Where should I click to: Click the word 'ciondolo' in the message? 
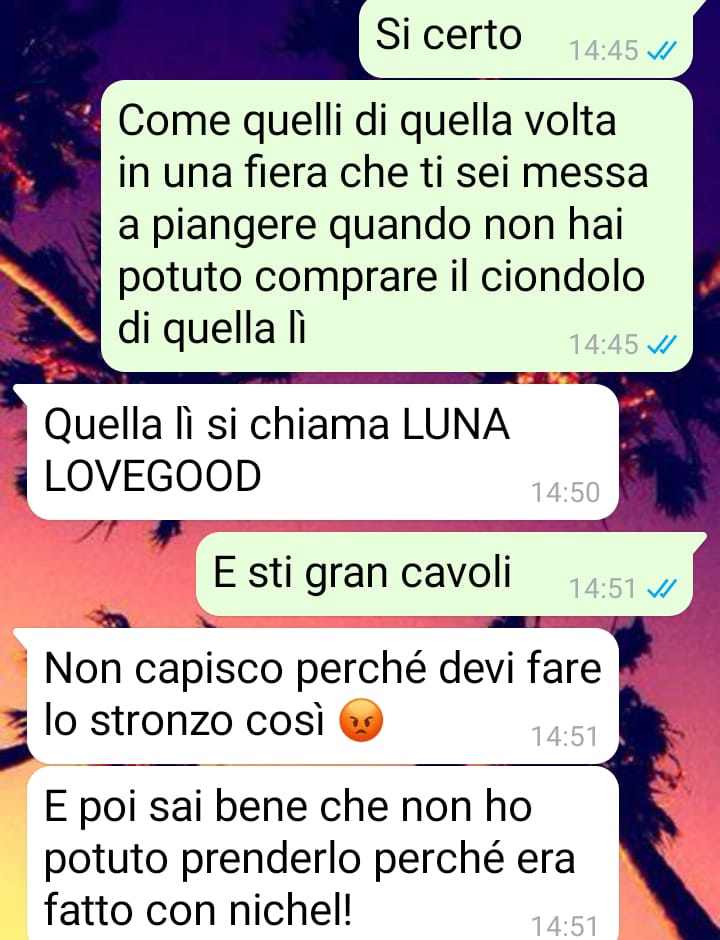(x=562, y=277)
